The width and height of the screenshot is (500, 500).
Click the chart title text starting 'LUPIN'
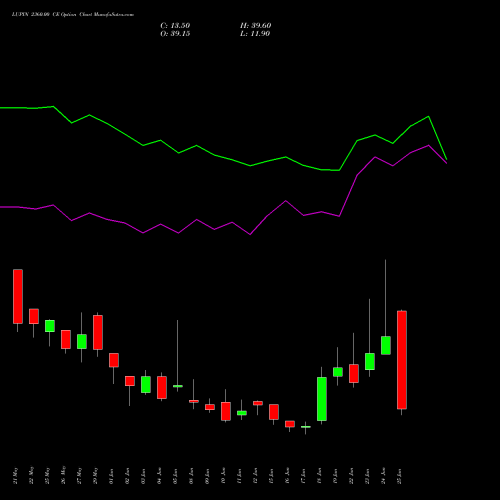point(73,15)
